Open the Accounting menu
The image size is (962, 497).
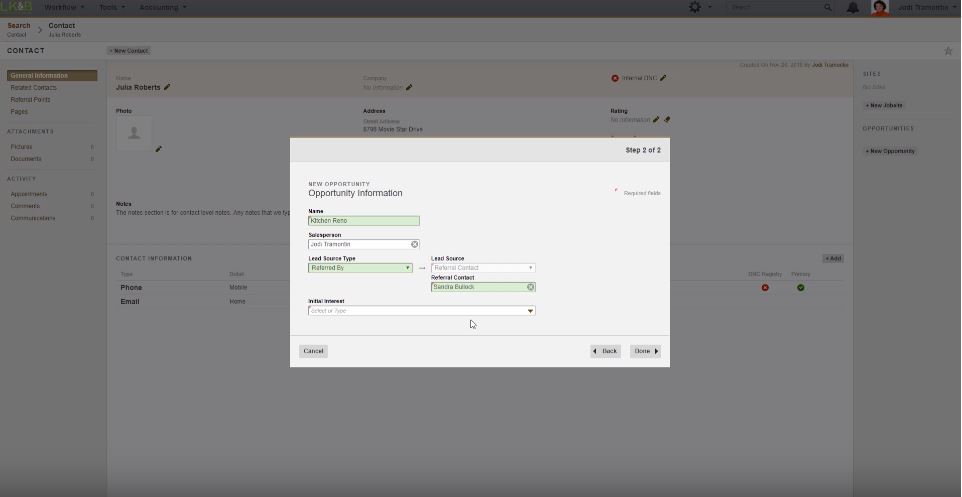160,7
